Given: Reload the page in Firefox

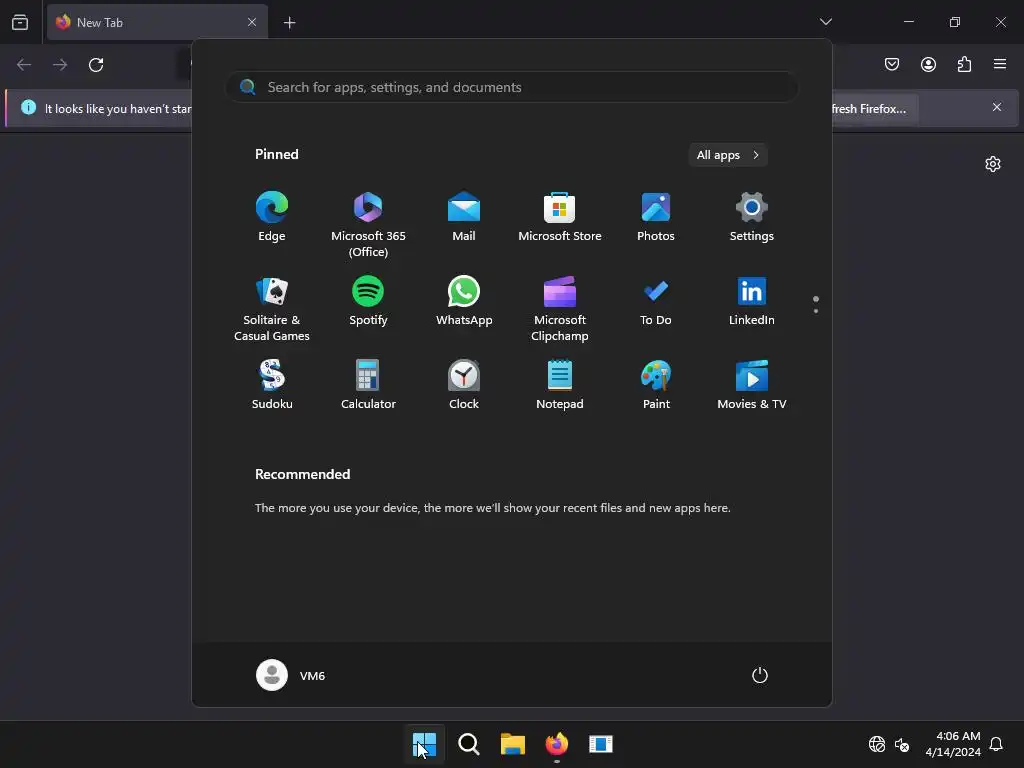Looking at the screenshot, I should [x=96, y=65].
